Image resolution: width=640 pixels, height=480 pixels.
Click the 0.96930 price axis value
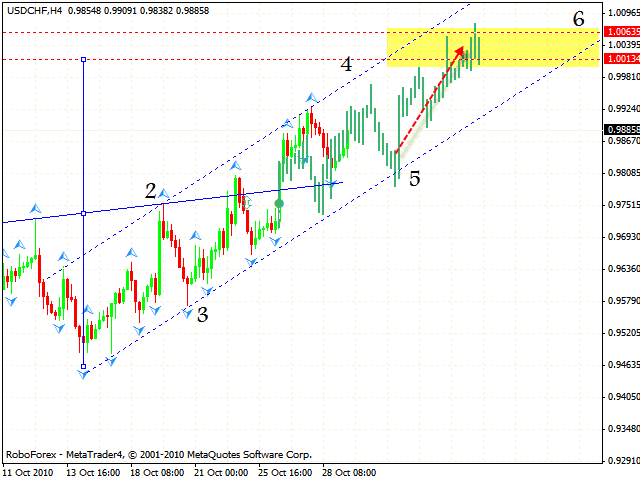(623, 237)
